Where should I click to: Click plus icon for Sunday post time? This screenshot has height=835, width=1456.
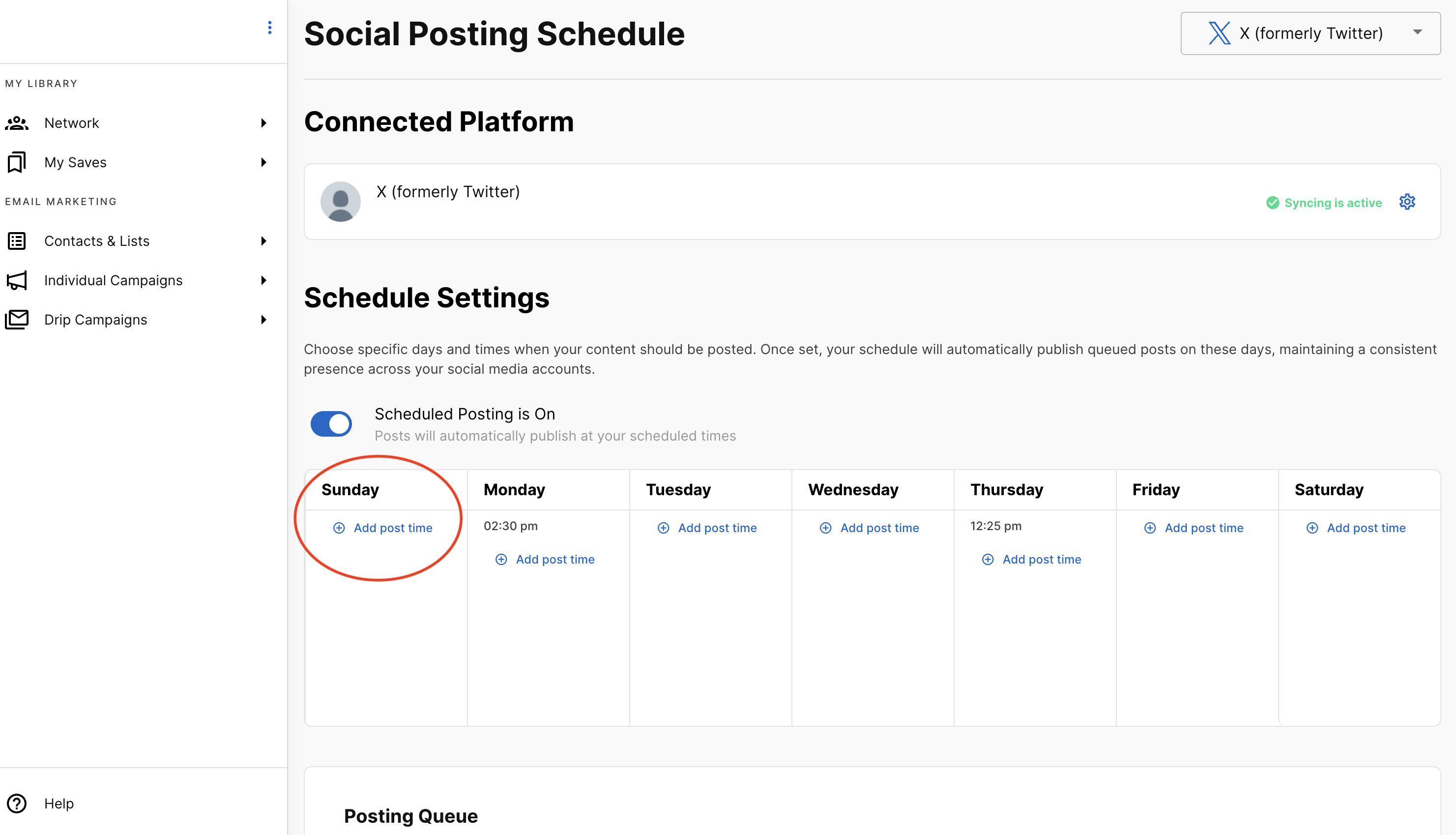tap(339, 528)
